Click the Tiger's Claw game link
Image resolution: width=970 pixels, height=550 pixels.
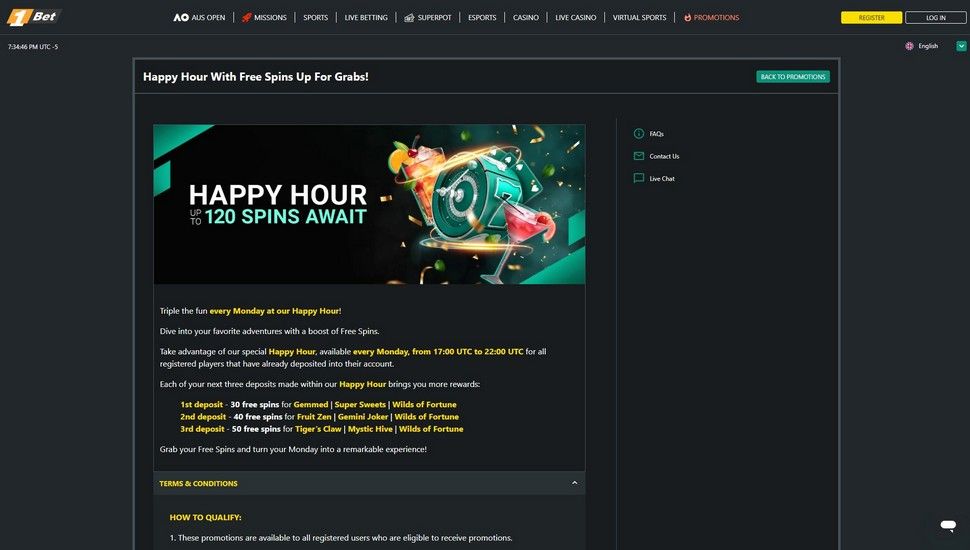[x=318, y=429]
